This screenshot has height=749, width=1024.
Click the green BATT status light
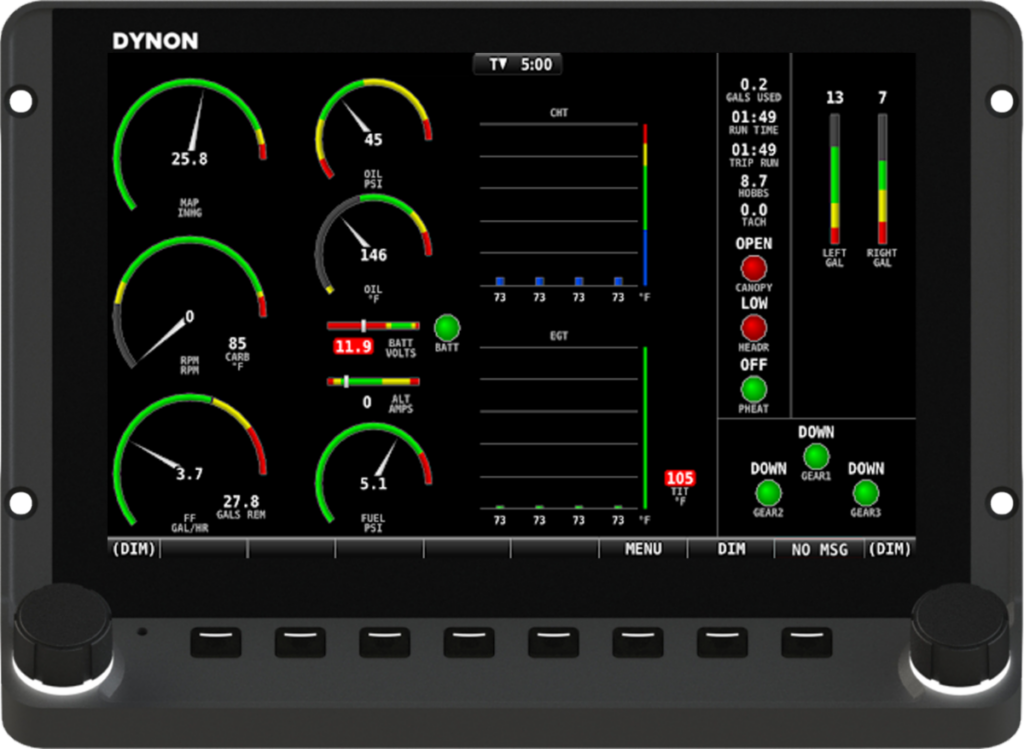point(447,327)
